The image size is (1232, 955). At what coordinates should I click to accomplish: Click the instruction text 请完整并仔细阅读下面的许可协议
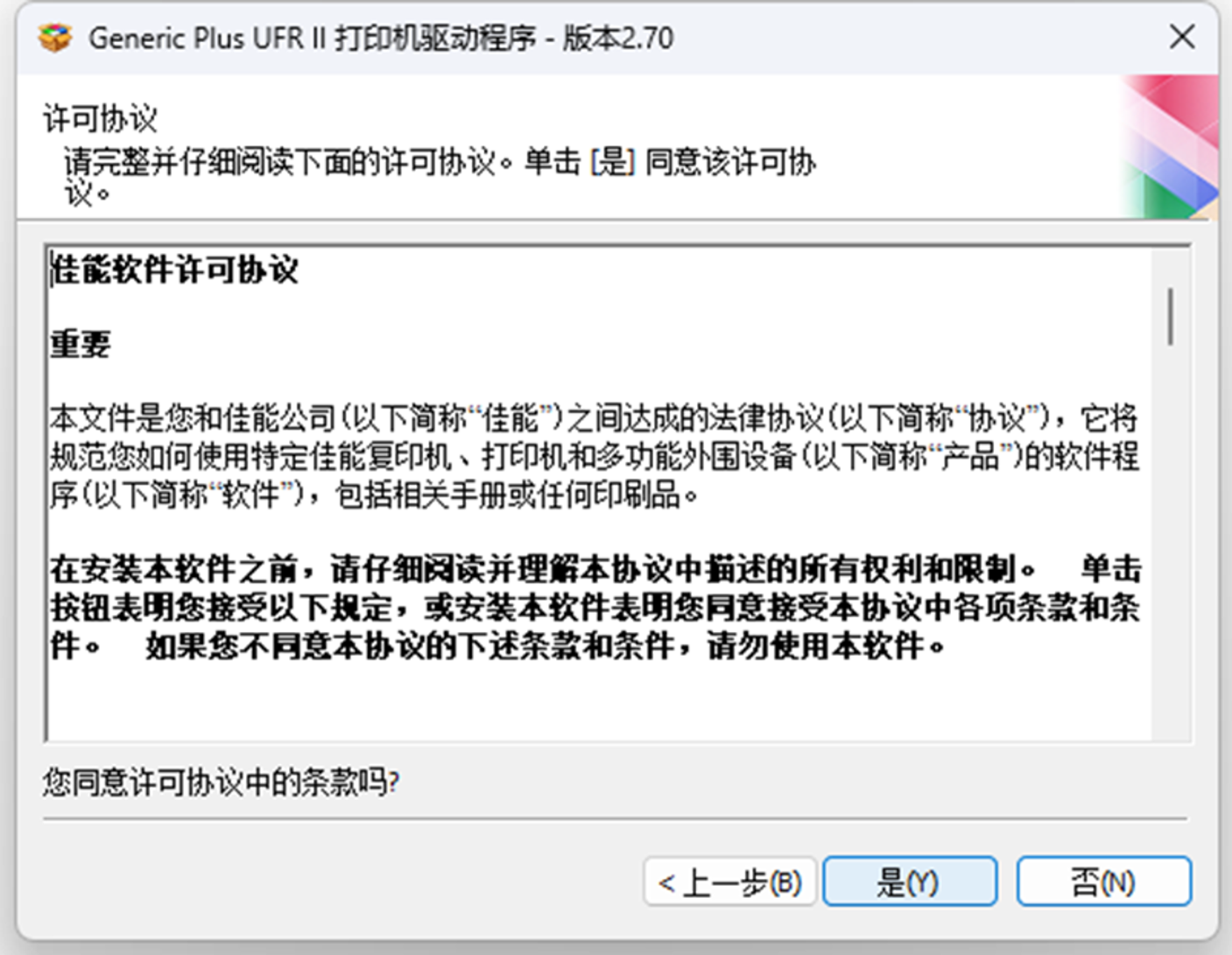click(x=280, y=162)
